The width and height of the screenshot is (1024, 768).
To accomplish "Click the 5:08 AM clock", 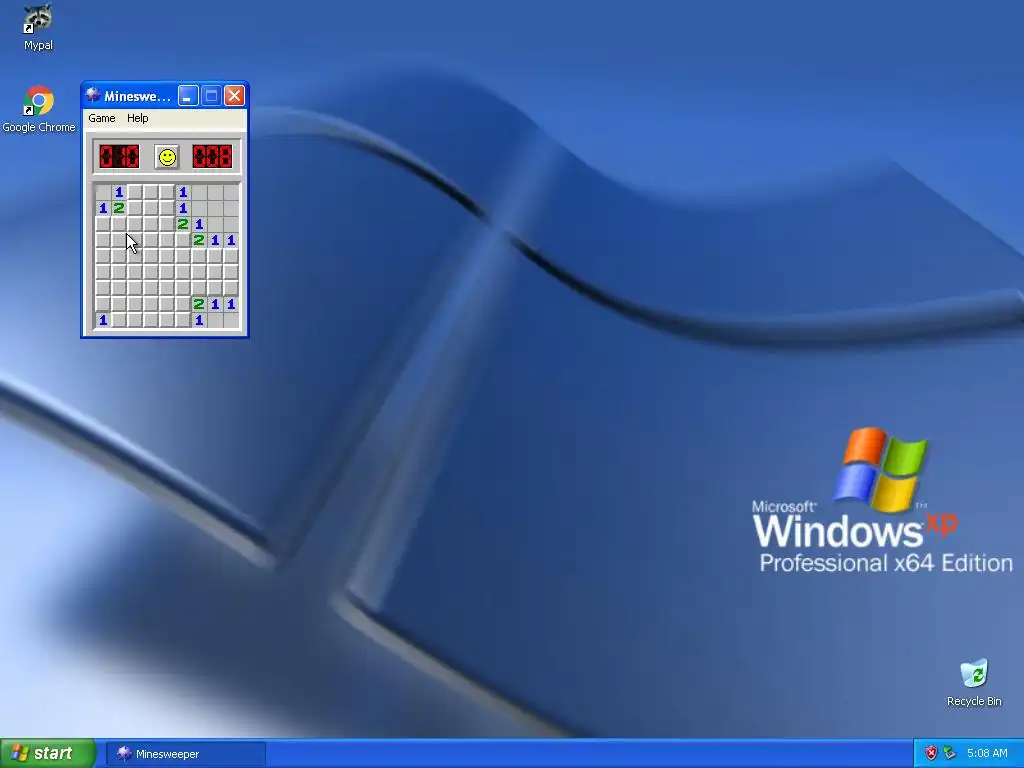I will click(987, 753).
